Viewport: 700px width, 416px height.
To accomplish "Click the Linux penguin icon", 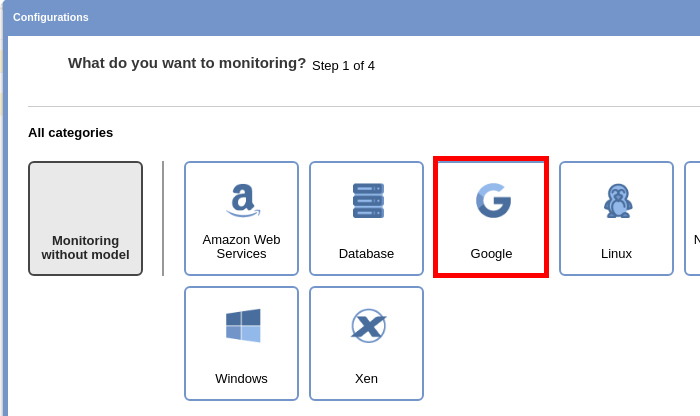I will [x=617, y=201].
